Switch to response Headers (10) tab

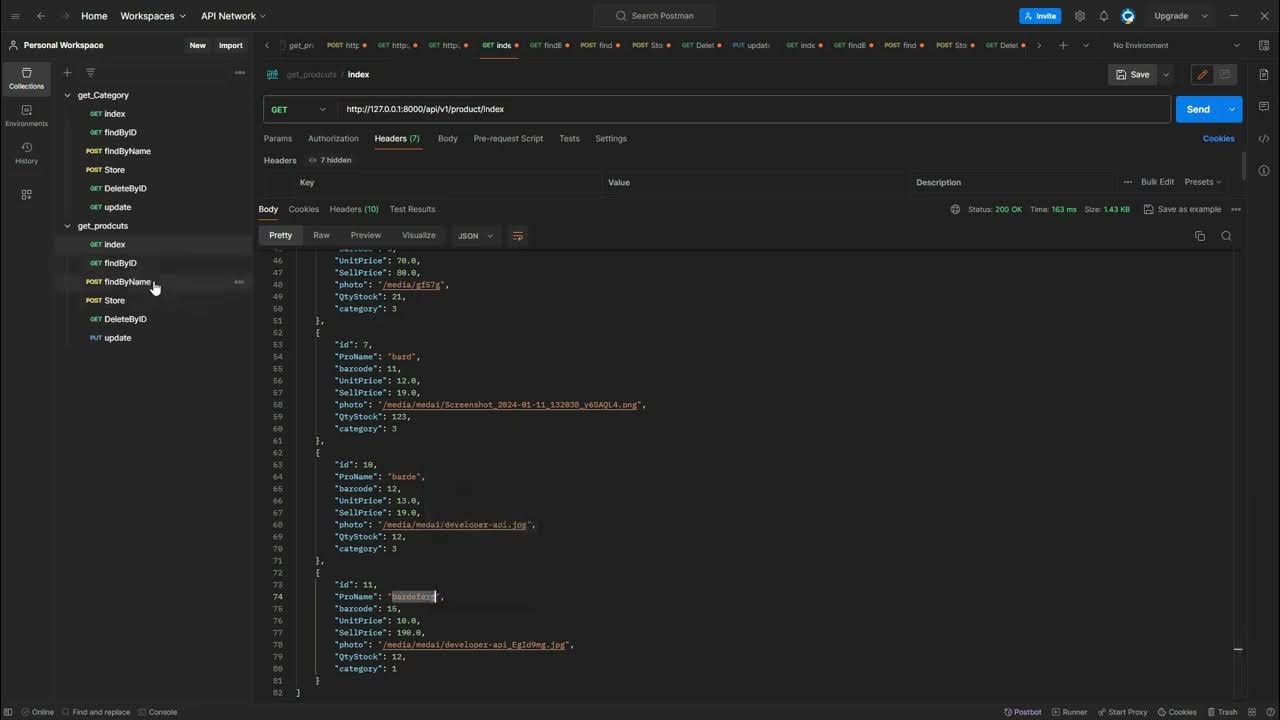(x=354, y=209)
